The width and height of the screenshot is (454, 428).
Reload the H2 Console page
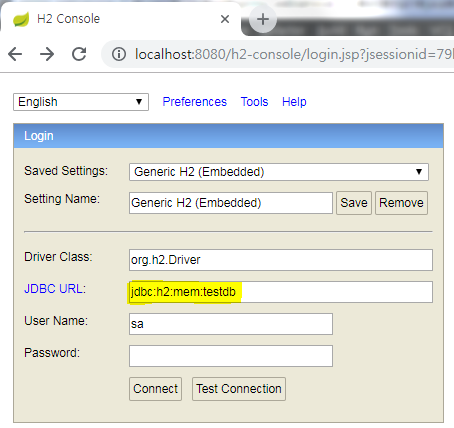point(79,54)
